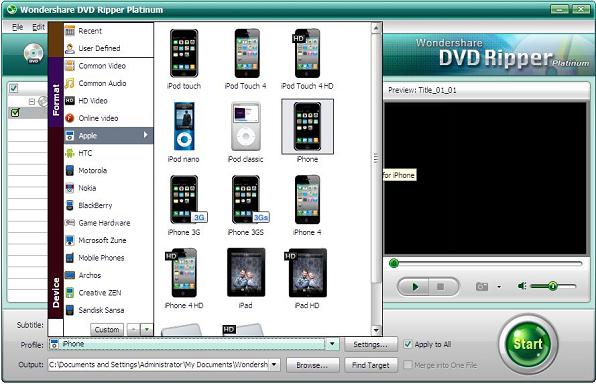Pick the iPad HD profile
This screenshot has width=596, height=384.
306,272
